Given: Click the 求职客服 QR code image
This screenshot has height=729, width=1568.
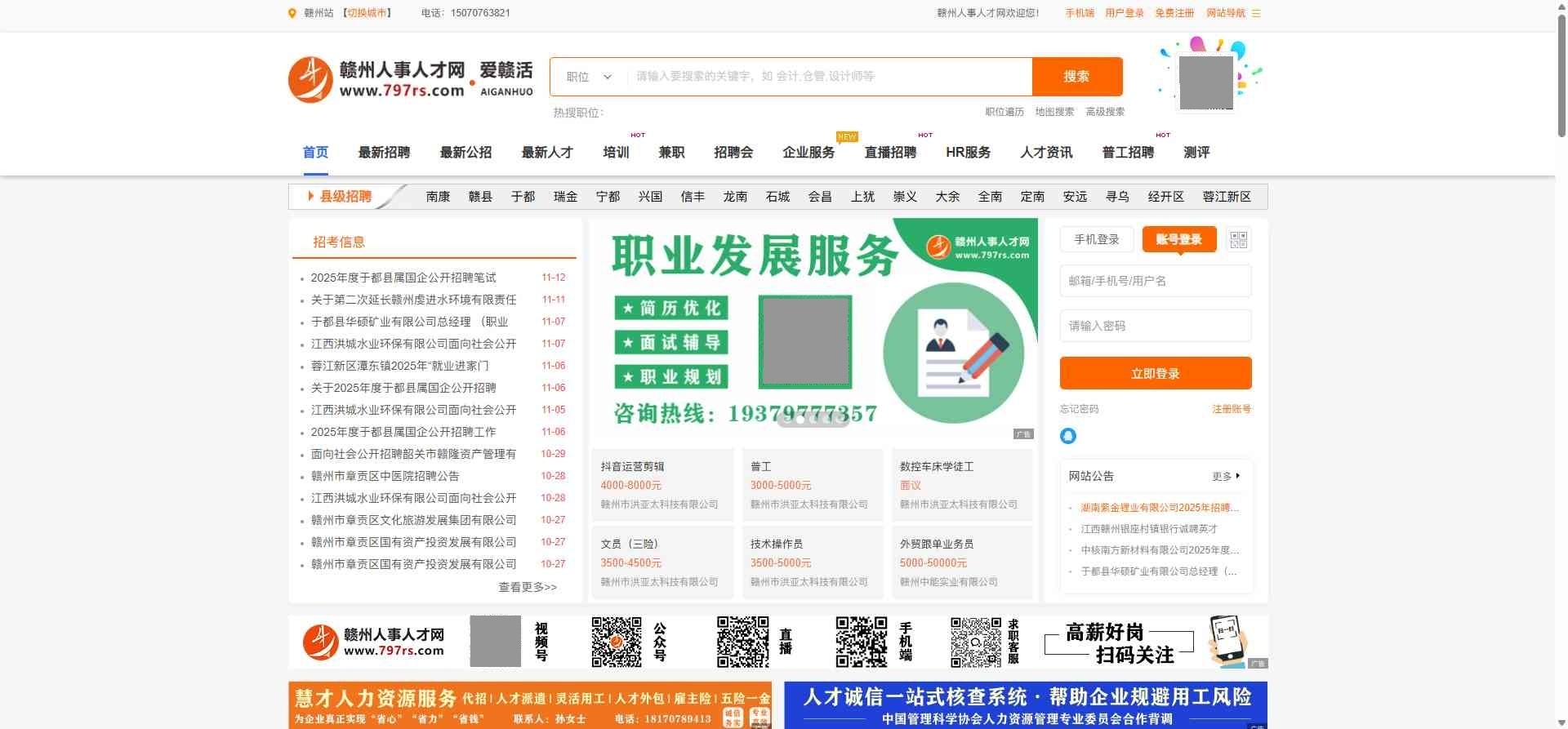Looking at the screenshot, I should point(976,642).
